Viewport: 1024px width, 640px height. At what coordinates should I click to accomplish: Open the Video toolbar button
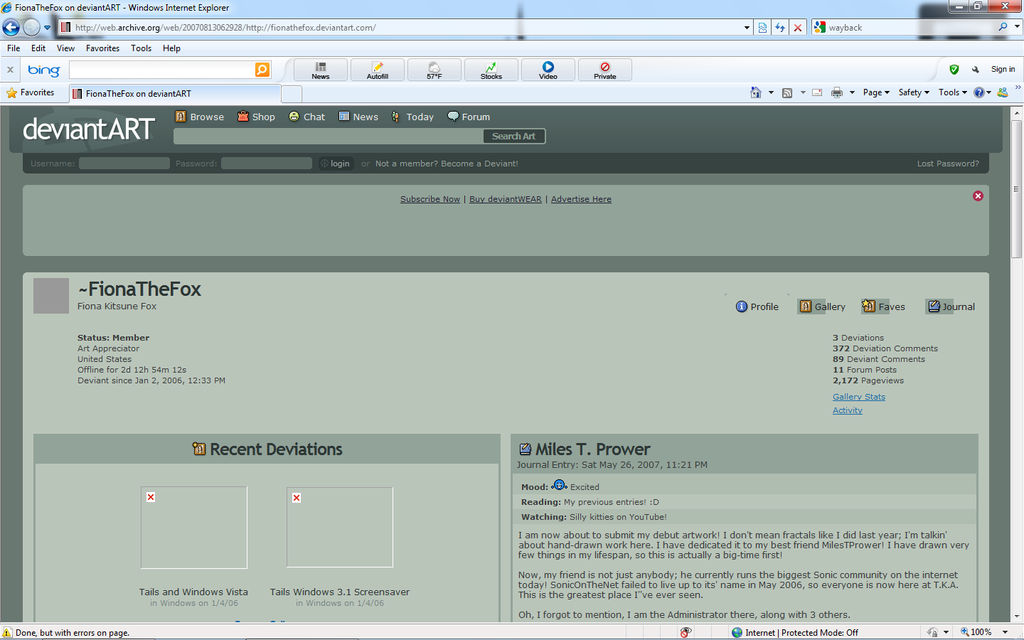(548, 70)
